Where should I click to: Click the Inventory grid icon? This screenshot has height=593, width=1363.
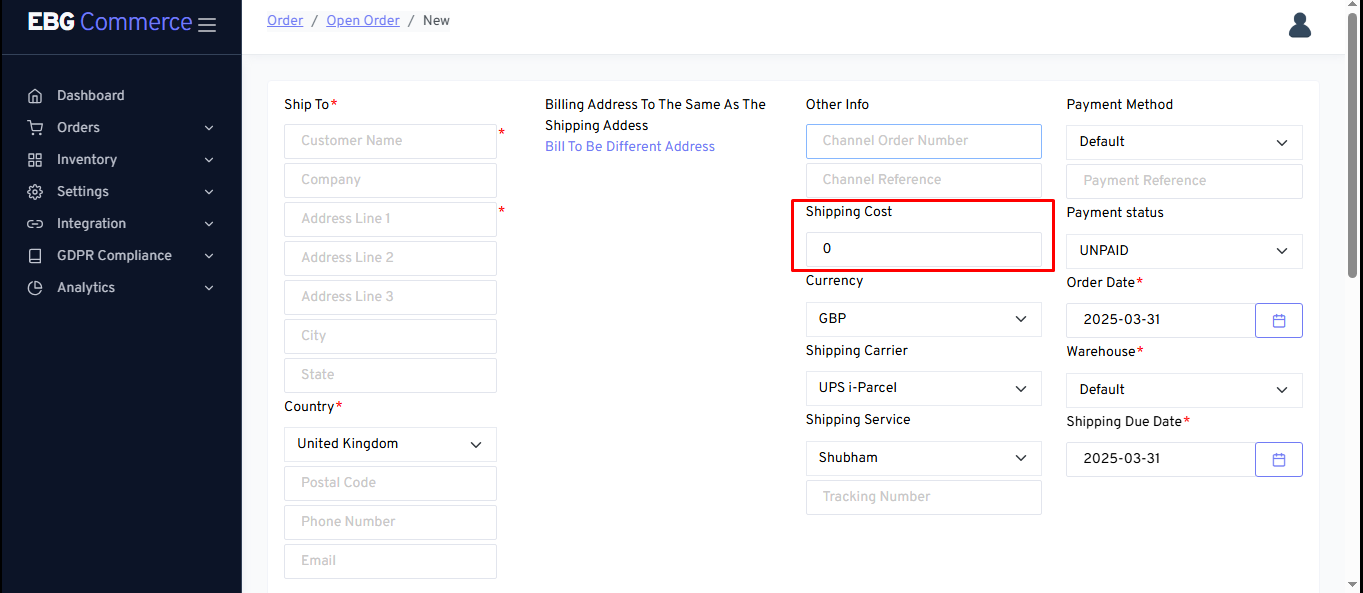click(35, 160)
